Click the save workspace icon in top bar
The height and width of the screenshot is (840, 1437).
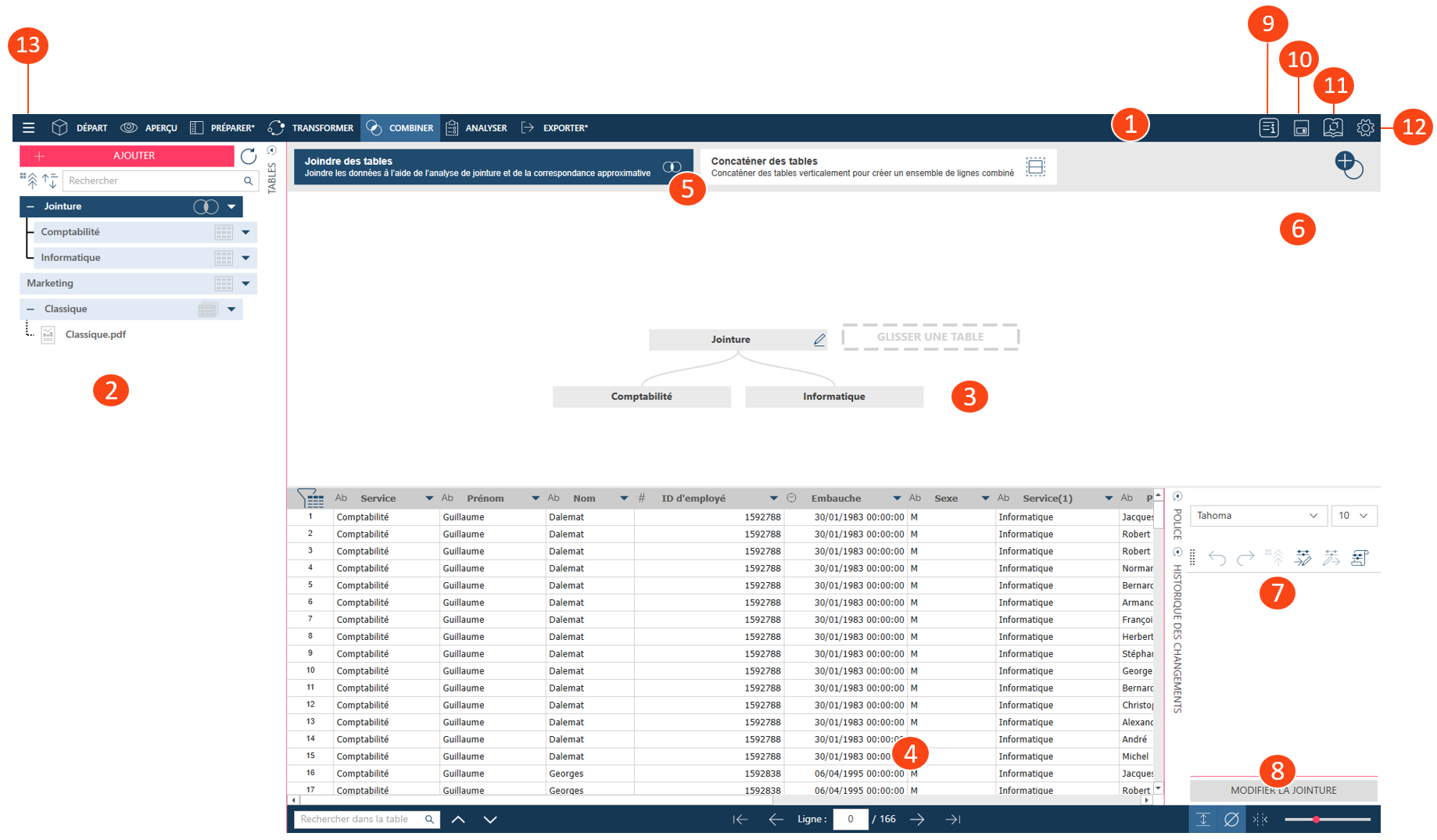1301,127
